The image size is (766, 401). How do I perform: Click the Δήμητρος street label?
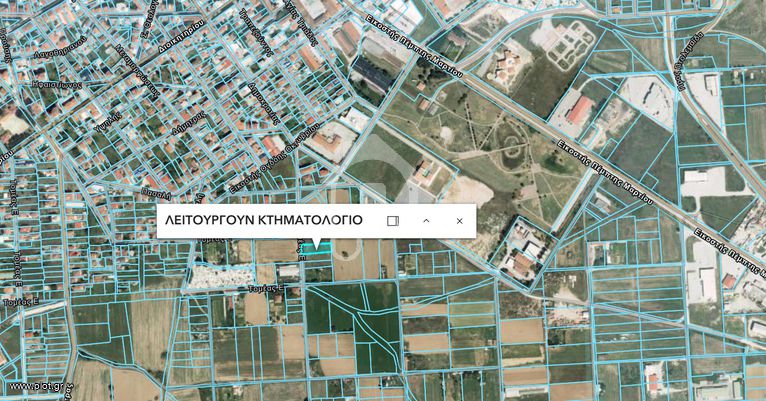tap(188, 124)
